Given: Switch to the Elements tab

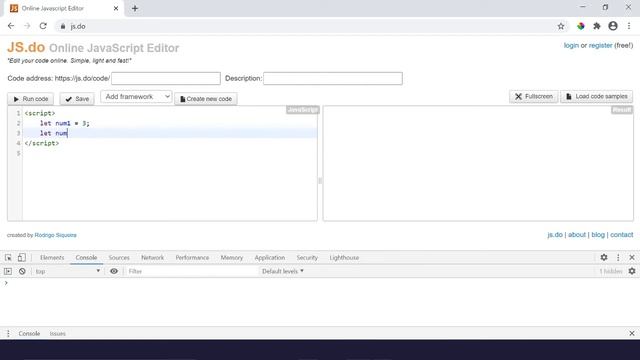Looking at the screenshot, I should 52,258.
